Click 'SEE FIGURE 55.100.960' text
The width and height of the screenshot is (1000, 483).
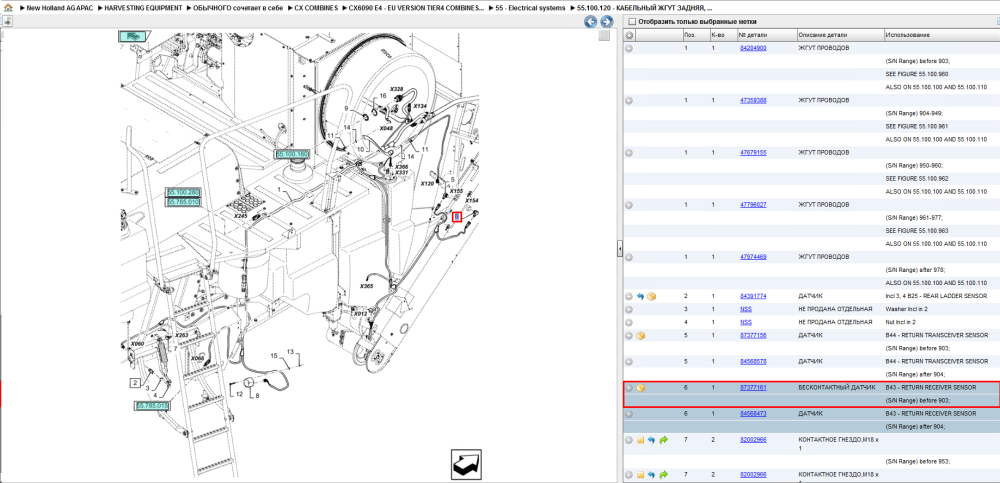(x=917, y=74)
